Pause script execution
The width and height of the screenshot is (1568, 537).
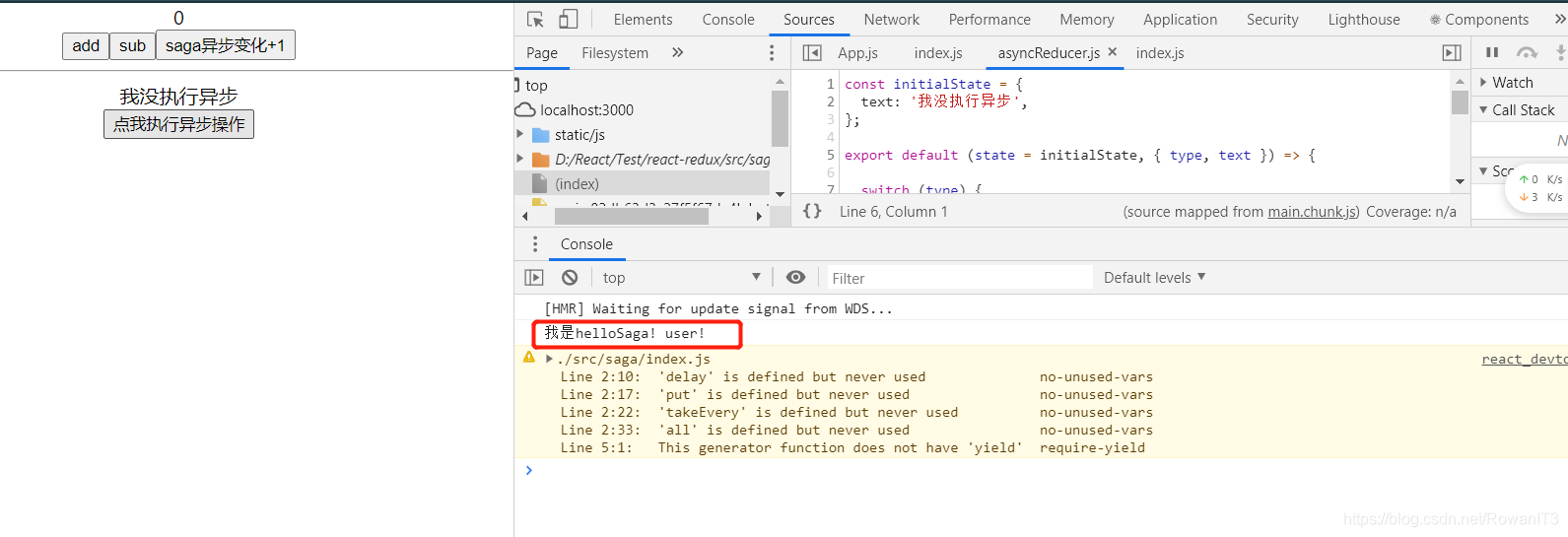(x=1492, y=52)
